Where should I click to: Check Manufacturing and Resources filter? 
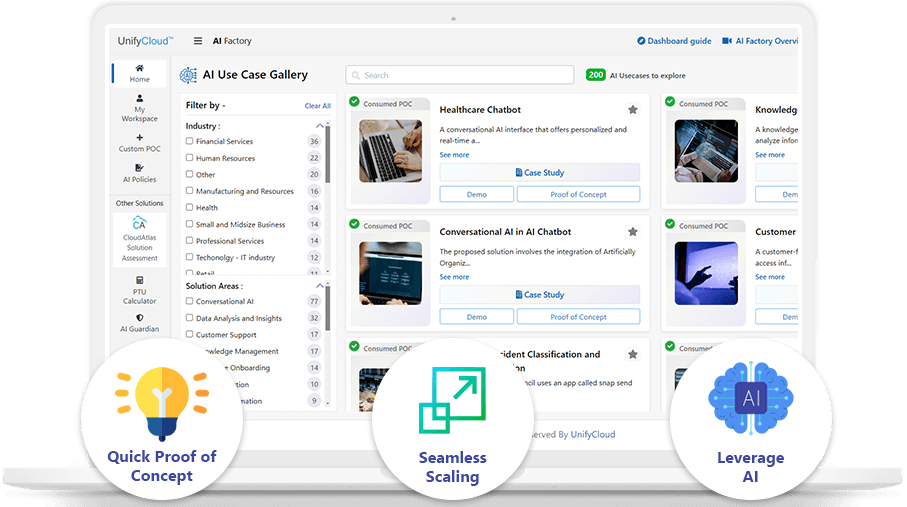pyautogui.click(x=189, y=190)
